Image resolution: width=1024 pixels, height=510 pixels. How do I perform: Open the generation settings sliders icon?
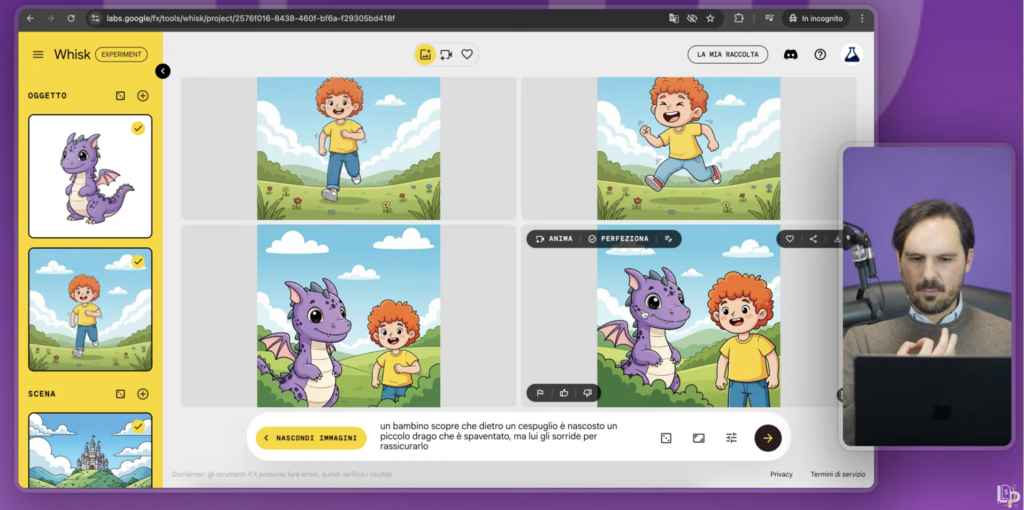pyautogui.click(x=731, y=438)
